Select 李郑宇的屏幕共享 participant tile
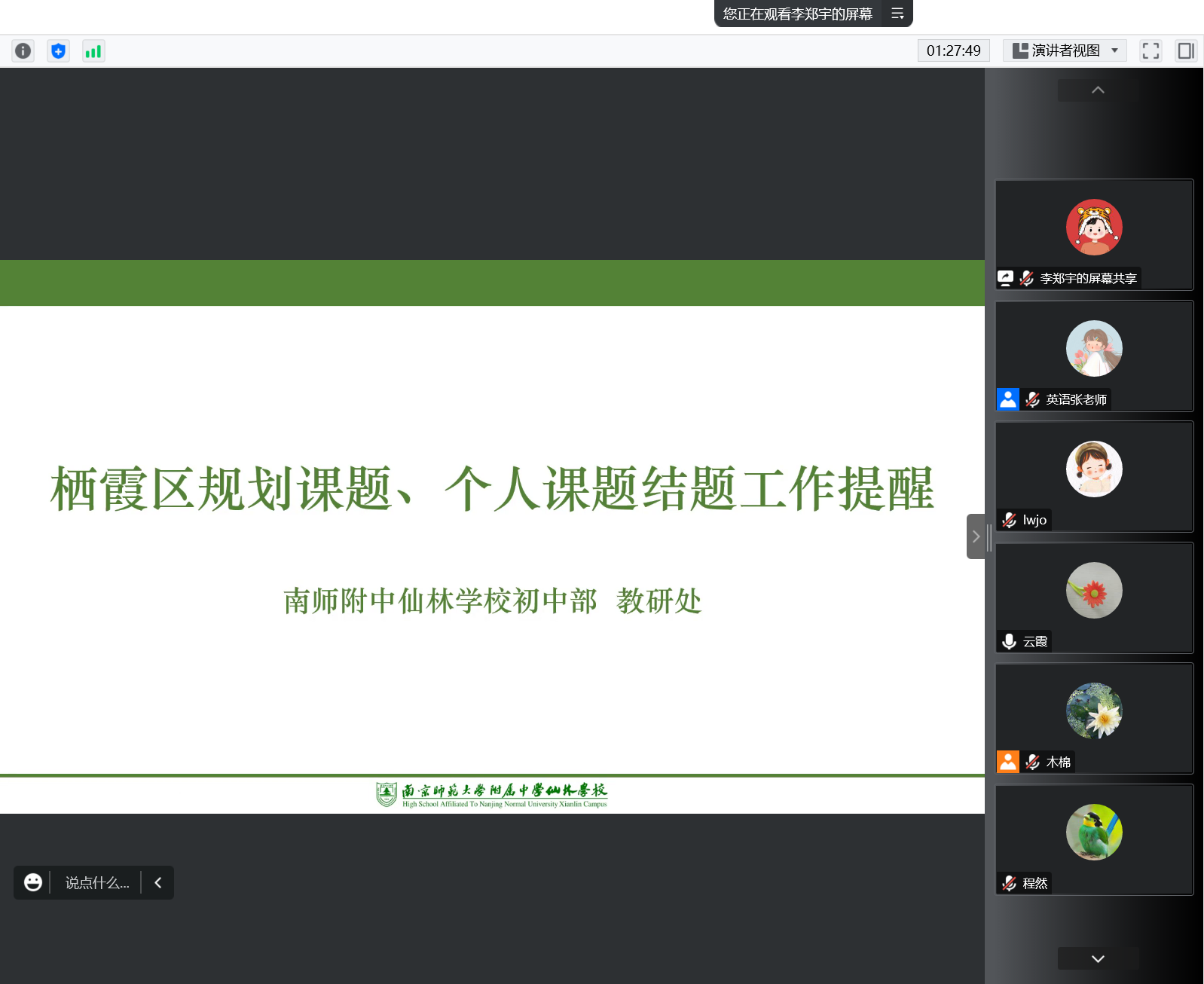 coord(1094,234)
